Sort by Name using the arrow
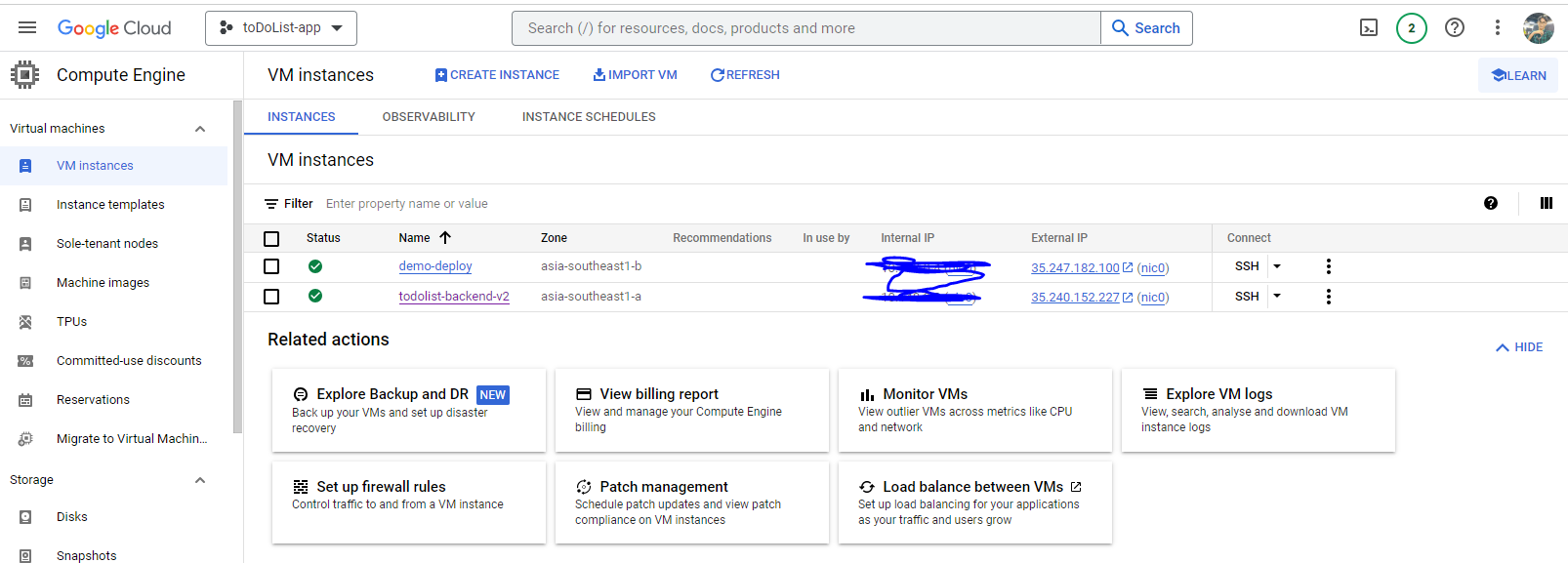Viewport: 1568px width, 563px height. [x=445, y=237]
